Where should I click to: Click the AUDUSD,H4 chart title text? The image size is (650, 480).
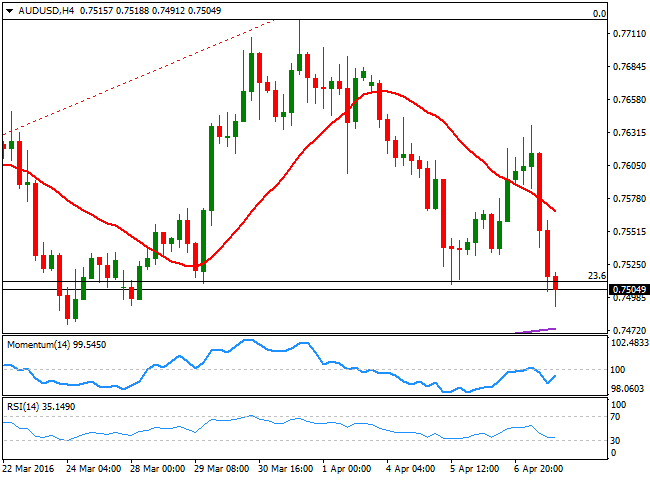[x=46, y=11]
